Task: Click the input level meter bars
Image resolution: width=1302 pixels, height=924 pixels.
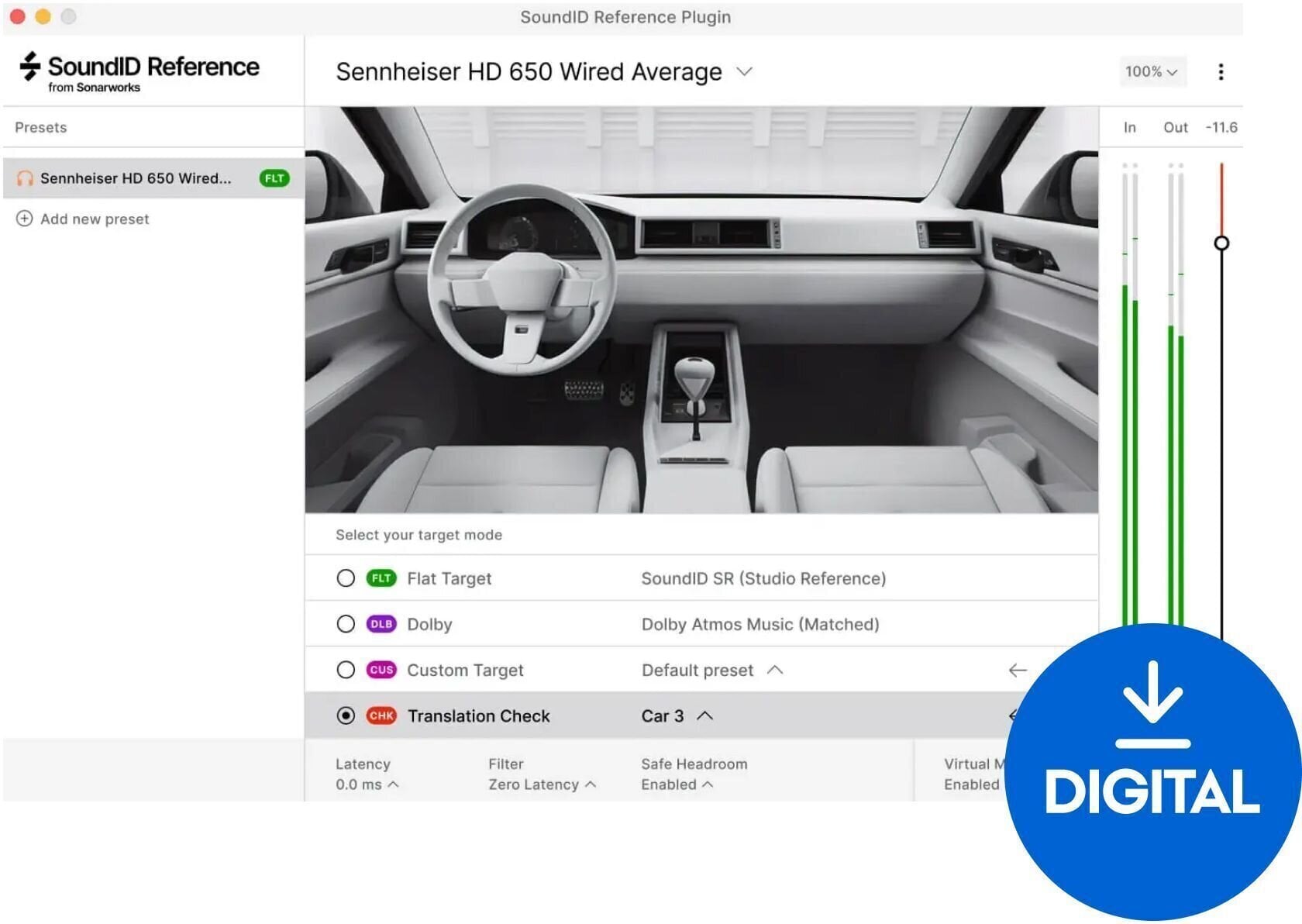Action: pyautogui.click(x=1130, y=395)
